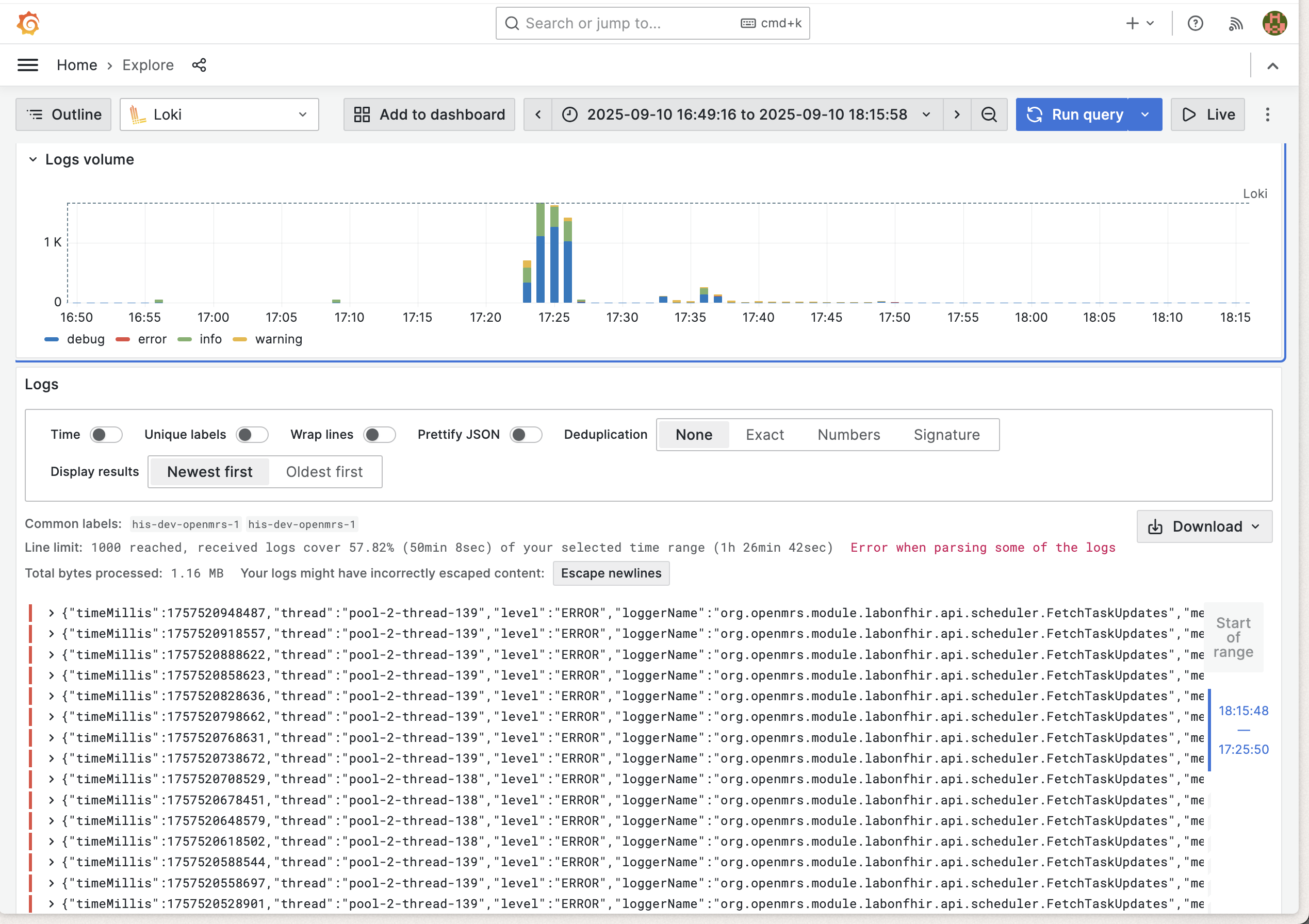Enable the Wrap lines switch
1309x924 pixels.
(380, 434)
